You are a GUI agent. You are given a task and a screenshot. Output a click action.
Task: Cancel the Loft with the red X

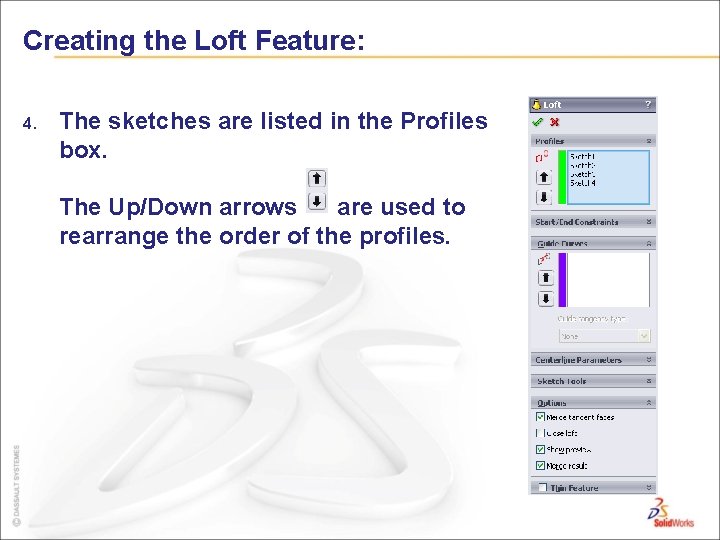point(555,122)
